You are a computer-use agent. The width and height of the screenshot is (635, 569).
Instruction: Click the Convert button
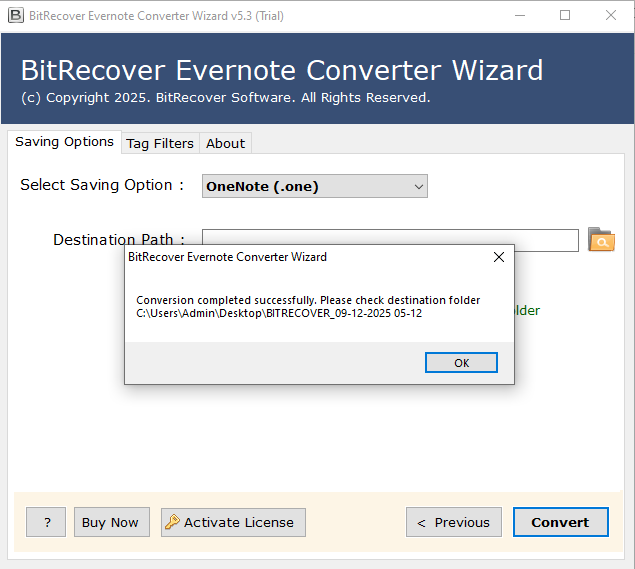[560, 522]
